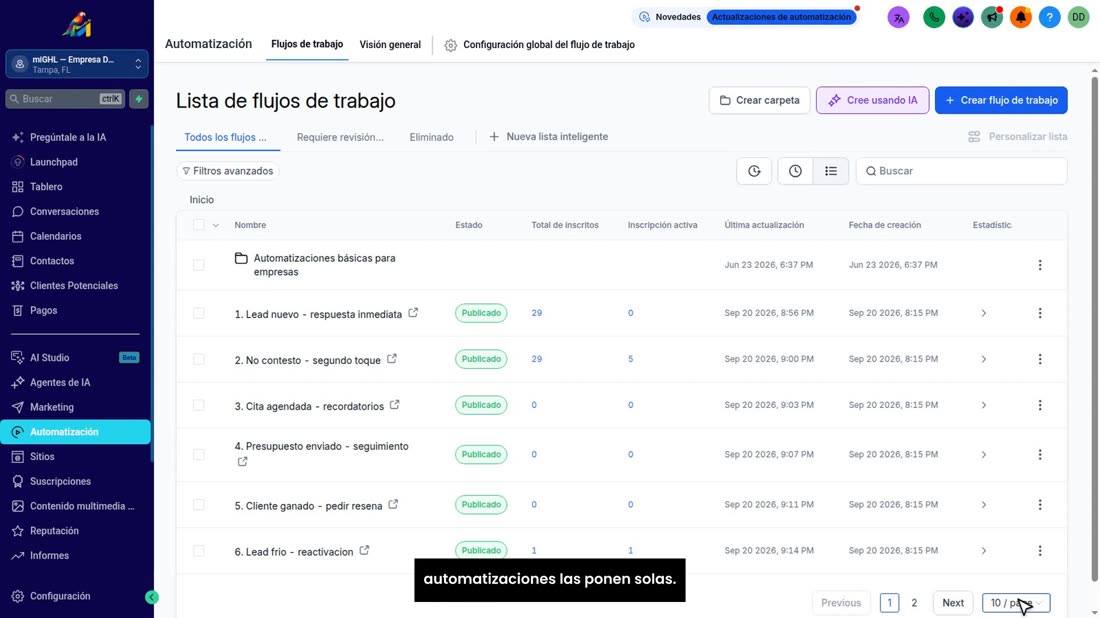This screenshot has height=618, width=1100.
Task: Collapse the sidebar with green arrow button
Action: [x=152, y=597]
